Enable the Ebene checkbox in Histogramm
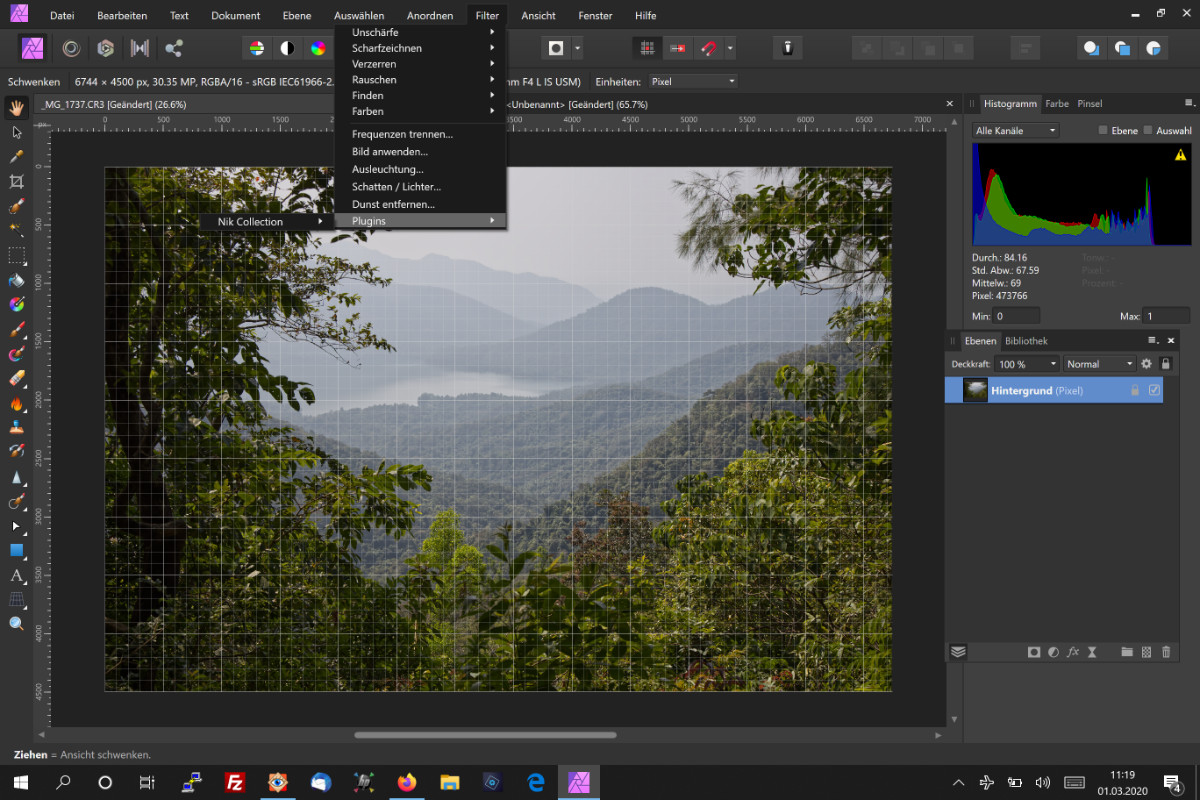Viewport: 1200px width, 800px height. click(x=1103, y=131)
